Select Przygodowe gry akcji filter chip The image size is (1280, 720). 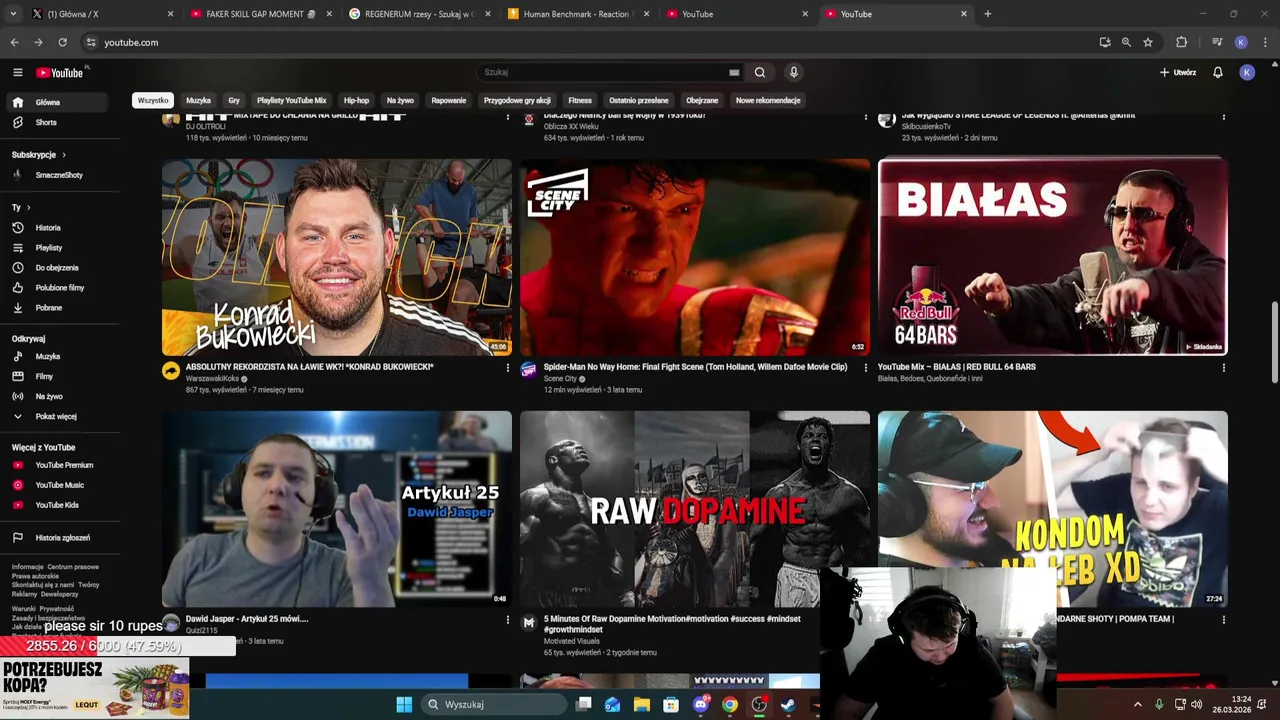(x=517, y=100)
